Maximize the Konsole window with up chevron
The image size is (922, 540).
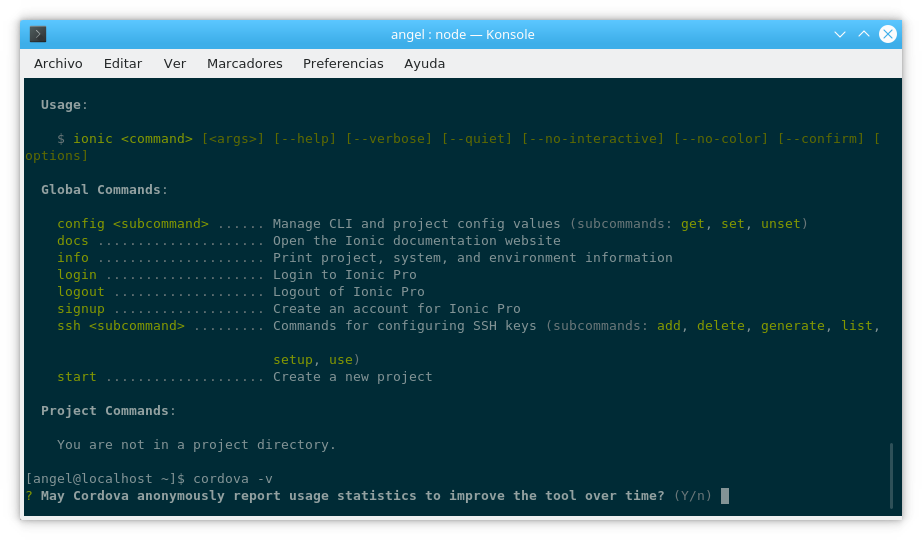(x=864, y=34)
